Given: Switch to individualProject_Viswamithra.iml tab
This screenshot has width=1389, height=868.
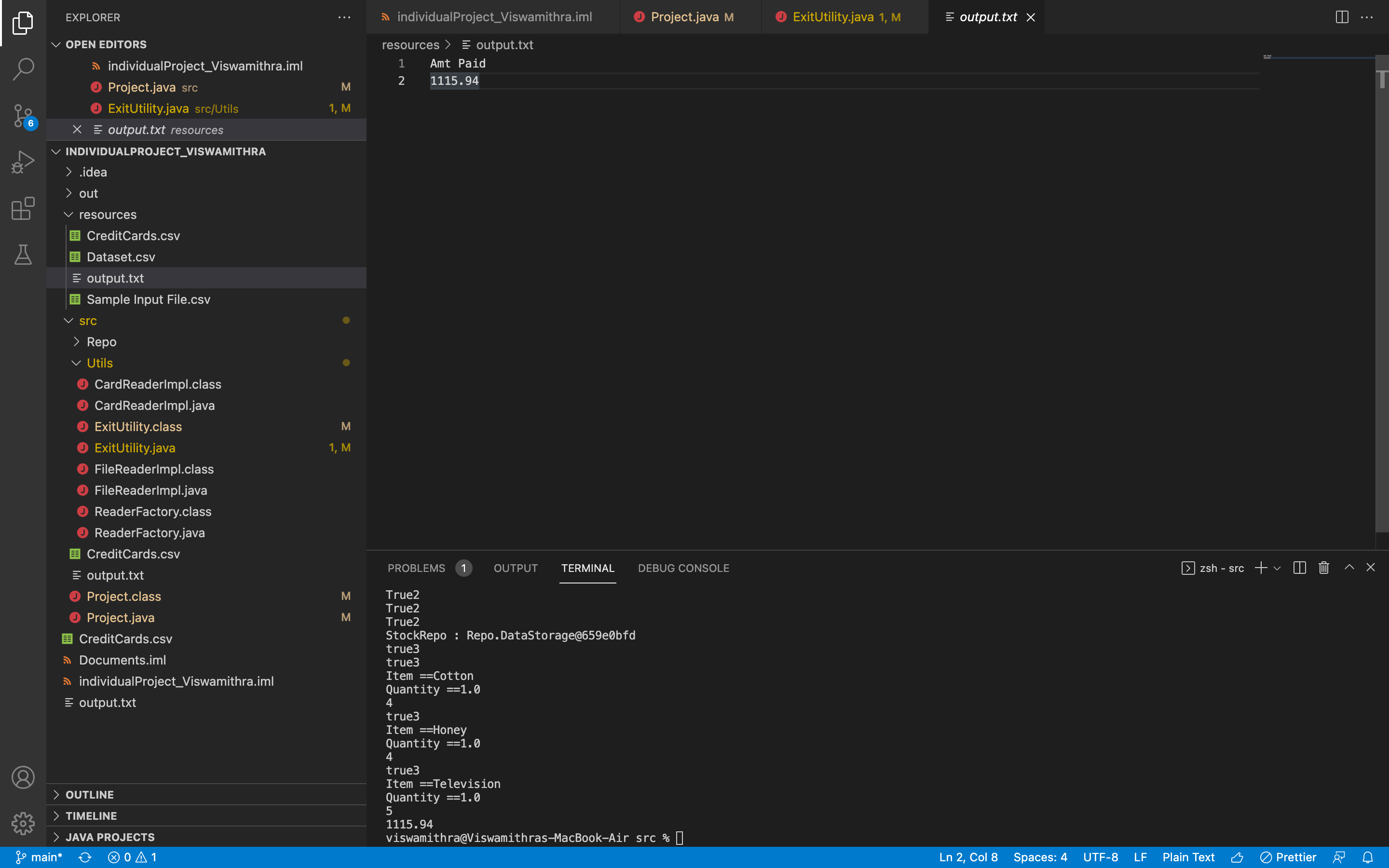Looking at the screenshot, I should coord(493,17).
